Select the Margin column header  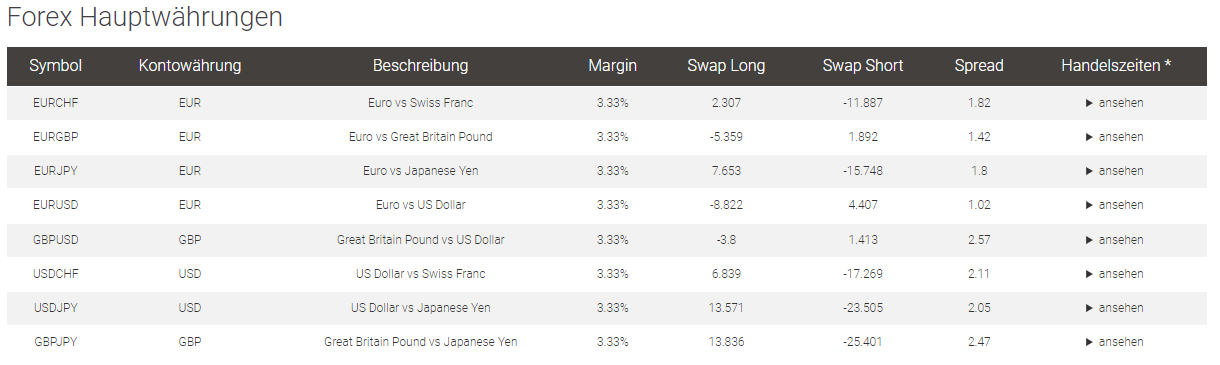(612, 66)
